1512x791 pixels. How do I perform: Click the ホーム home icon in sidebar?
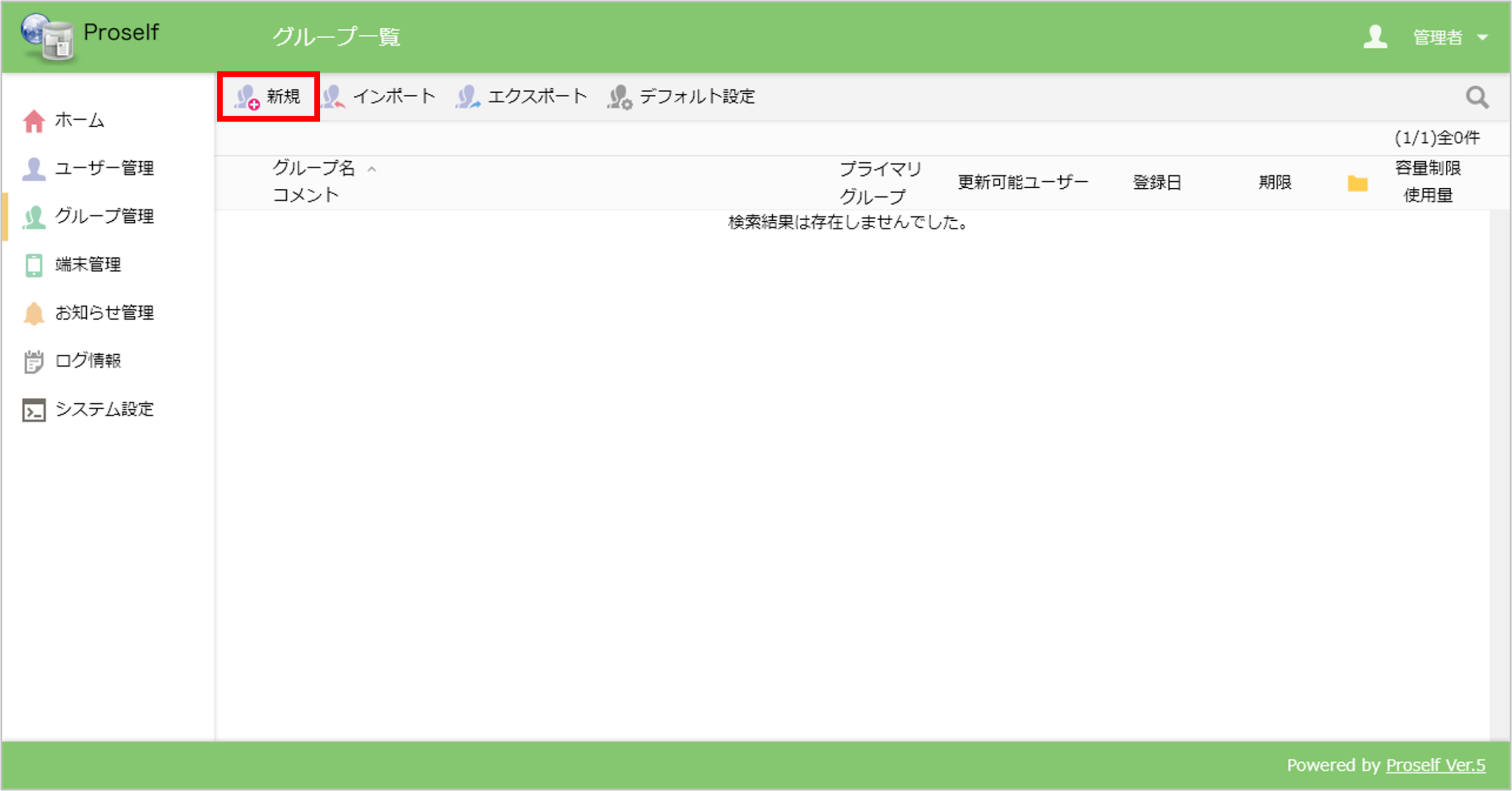point(34,120)
